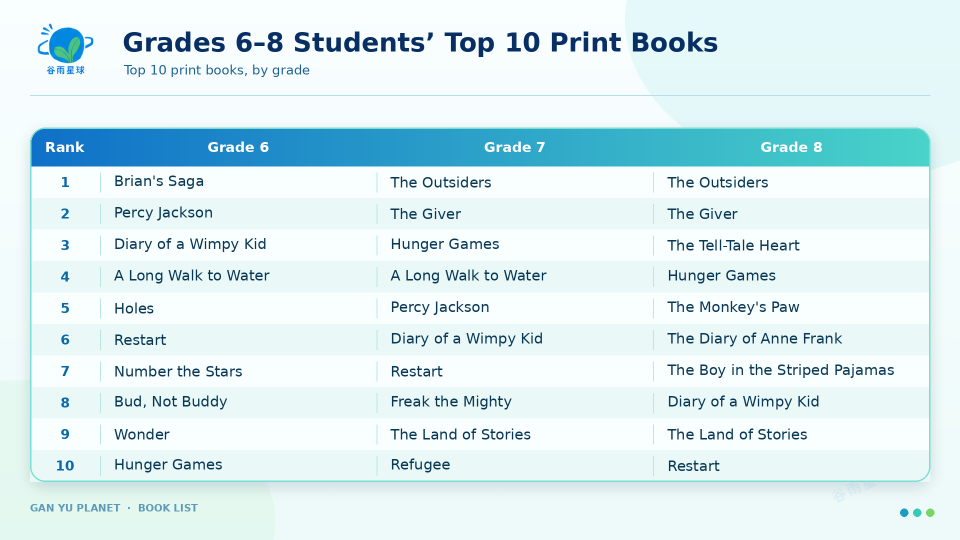Click the blue dot at bottom right

coord(904,512)
